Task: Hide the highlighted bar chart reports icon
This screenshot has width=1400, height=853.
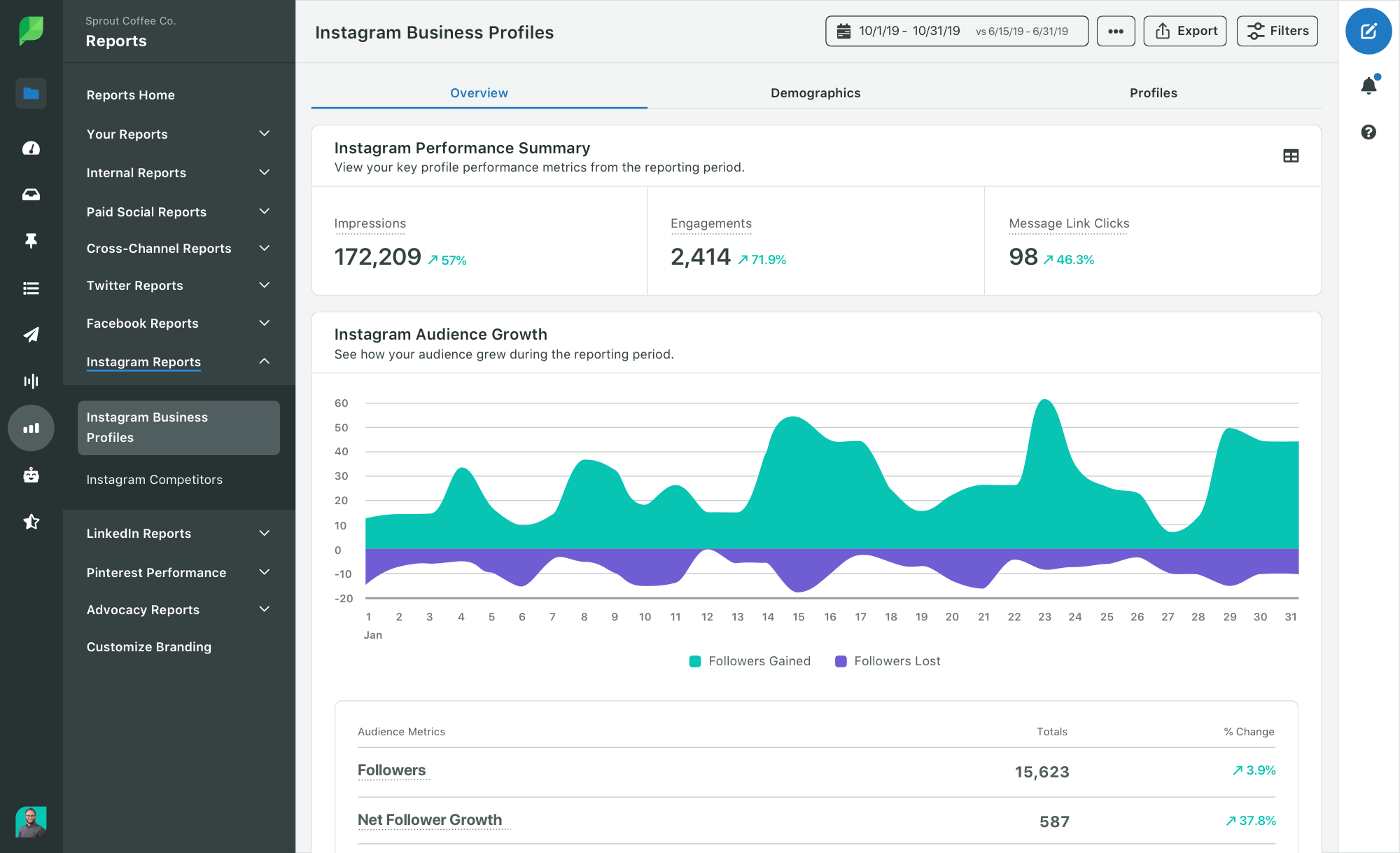Action: [31, 428]
